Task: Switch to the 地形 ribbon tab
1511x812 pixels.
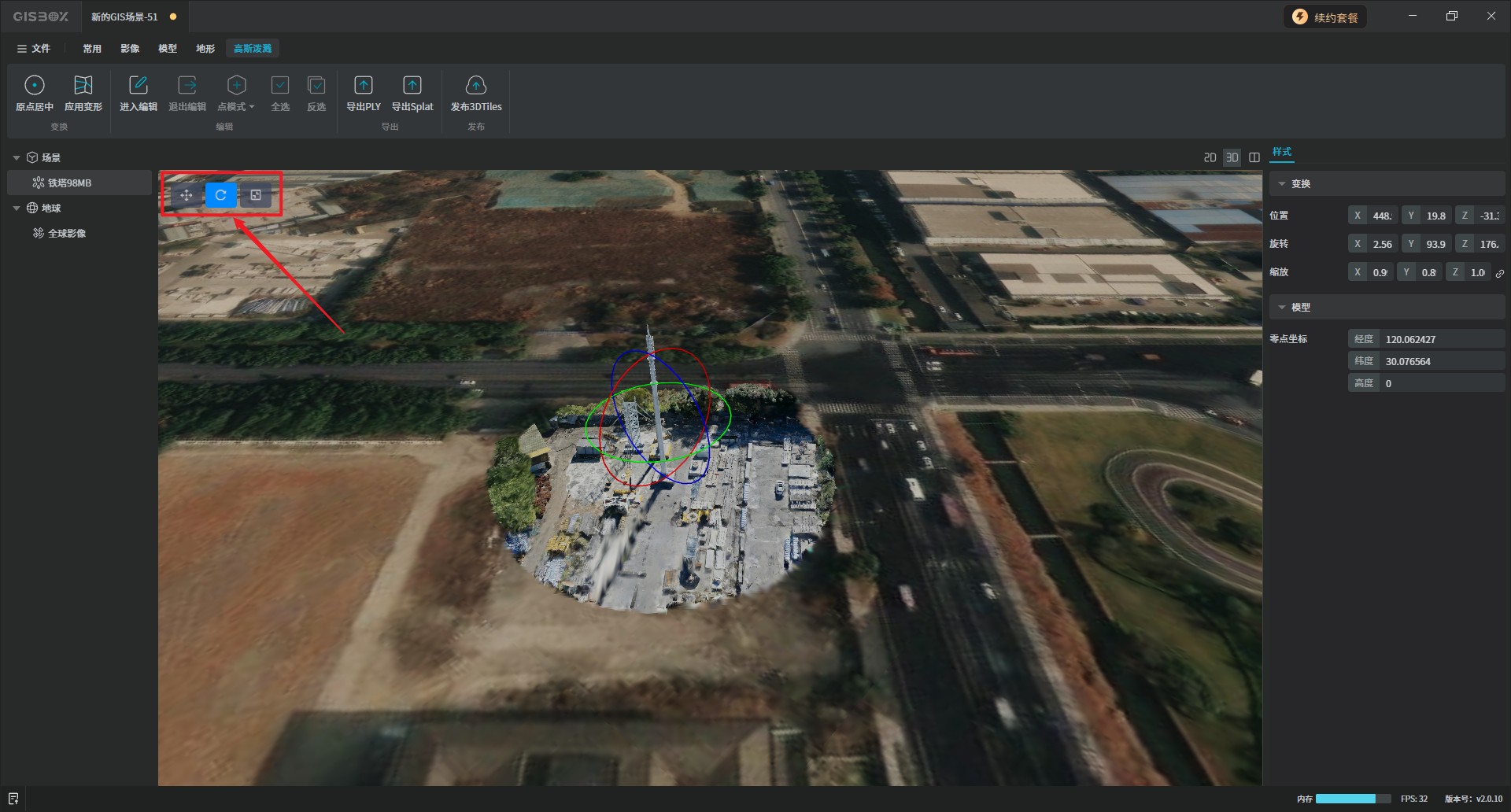Action: [205, 49]
